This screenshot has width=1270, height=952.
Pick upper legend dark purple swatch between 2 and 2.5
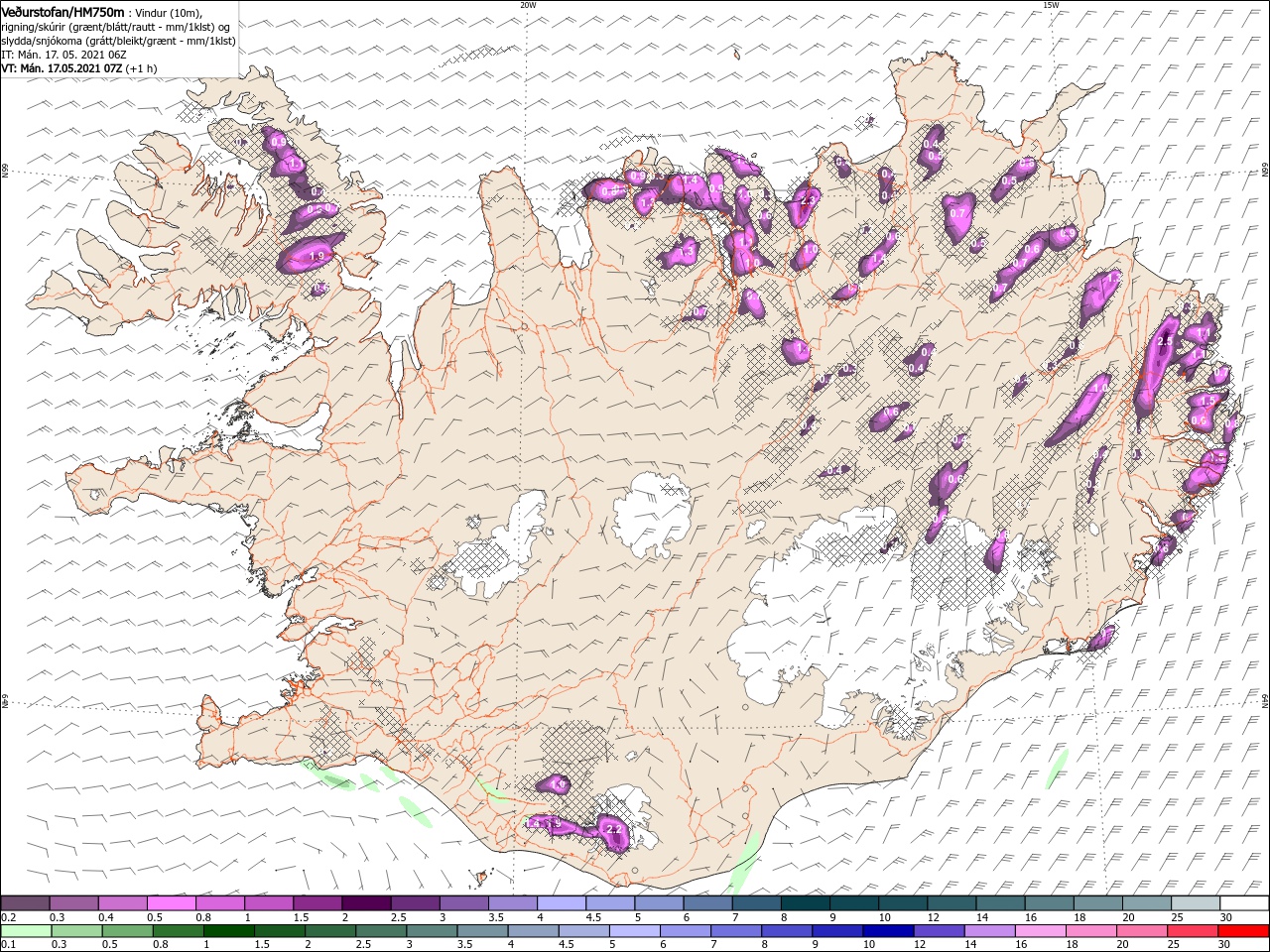(x=366, y=902)
